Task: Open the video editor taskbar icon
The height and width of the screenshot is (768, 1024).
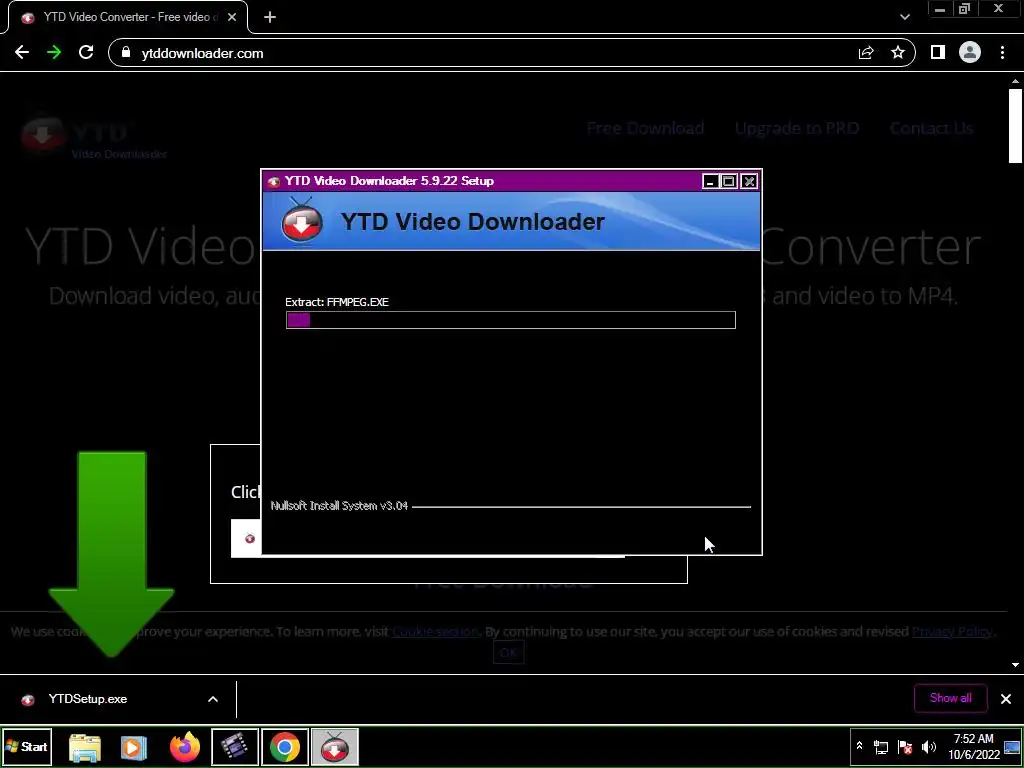Action: [235, 746]
